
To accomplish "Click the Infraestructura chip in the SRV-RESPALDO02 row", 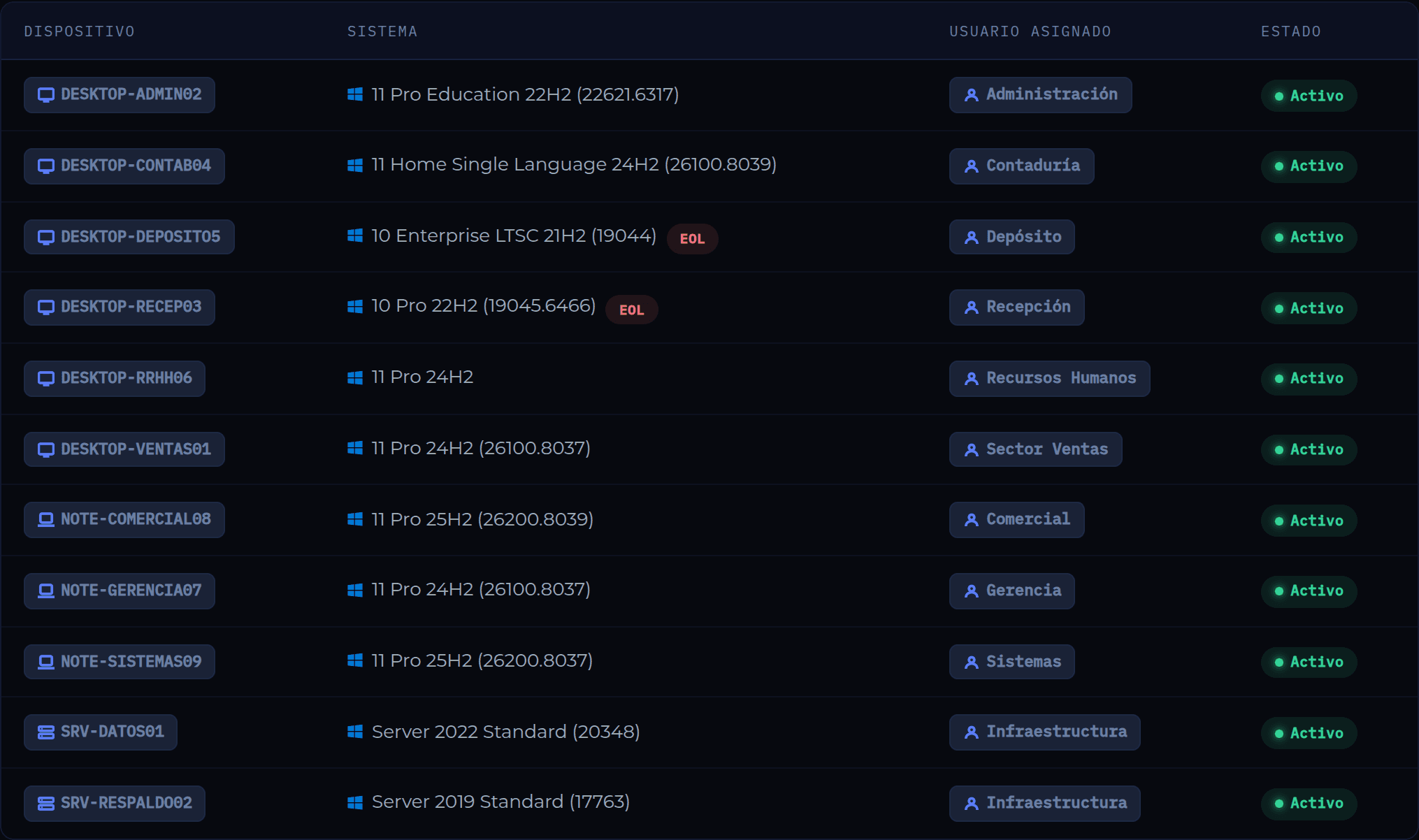I will coord(1045,804).
